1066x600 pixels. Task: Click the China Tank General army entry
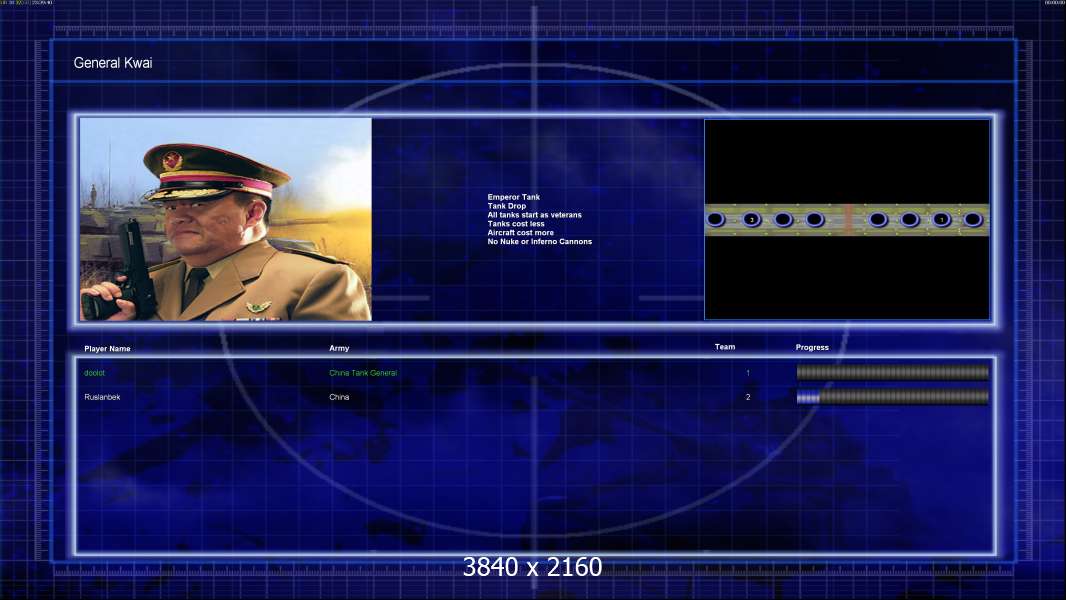363,373
